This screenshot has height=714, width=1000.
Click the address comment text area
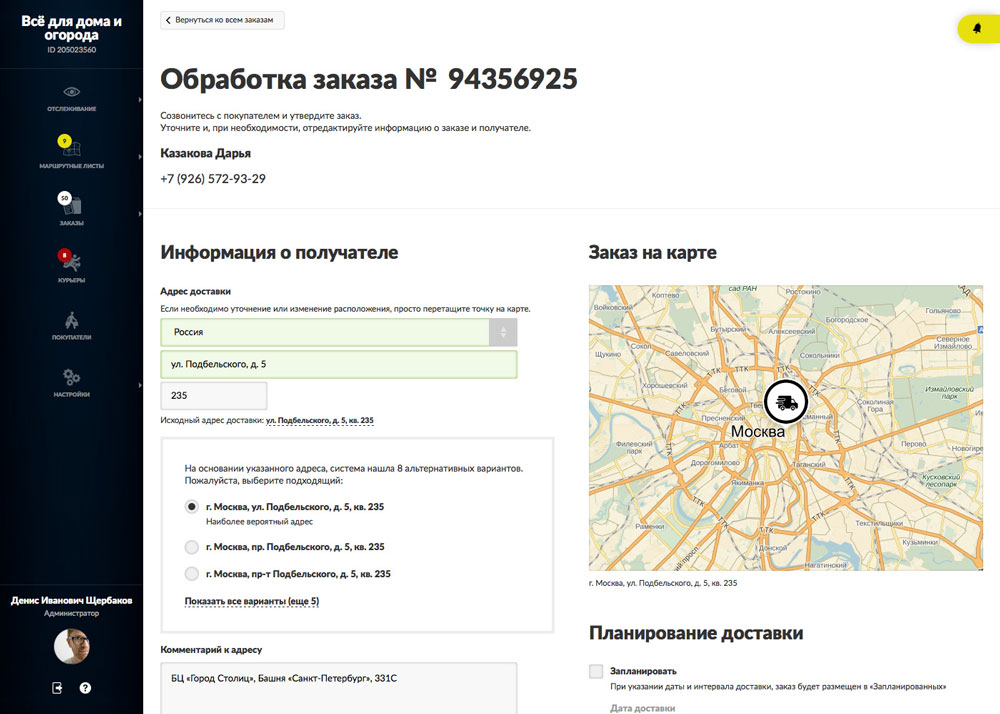point(339,688)
